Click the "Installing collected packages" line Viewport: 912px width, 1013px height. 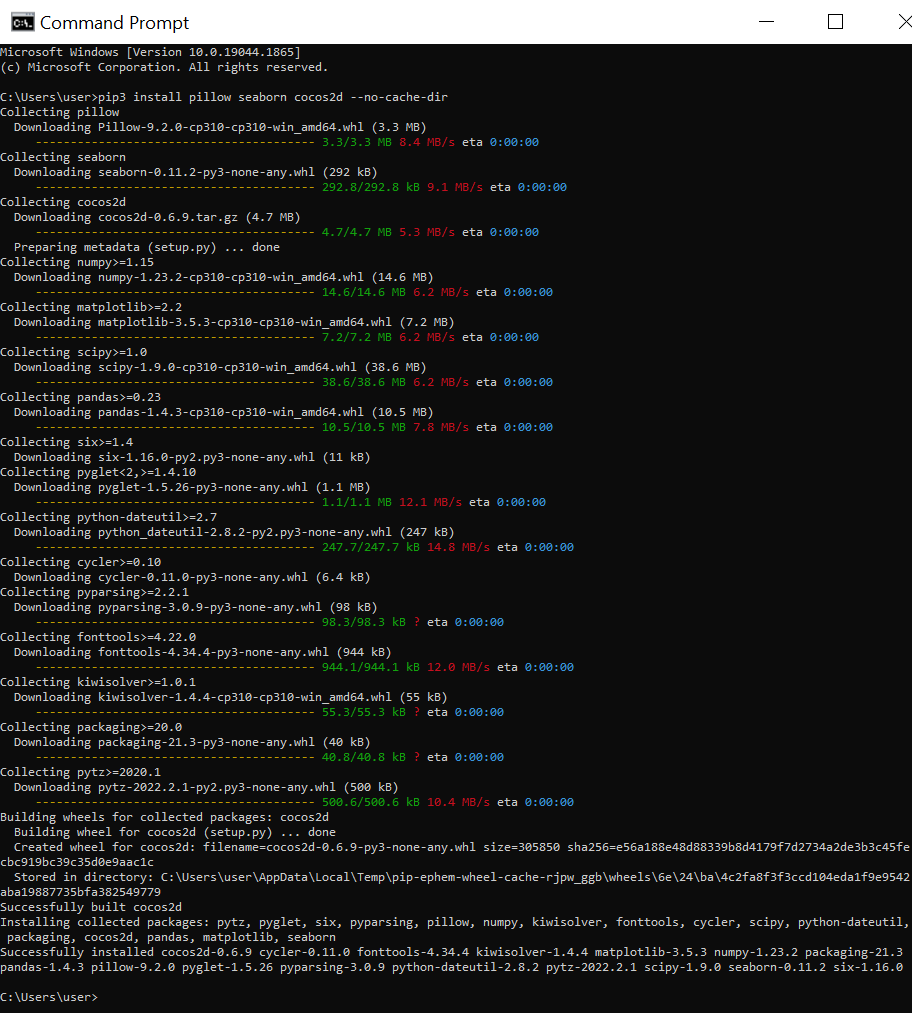coord(455,922)
